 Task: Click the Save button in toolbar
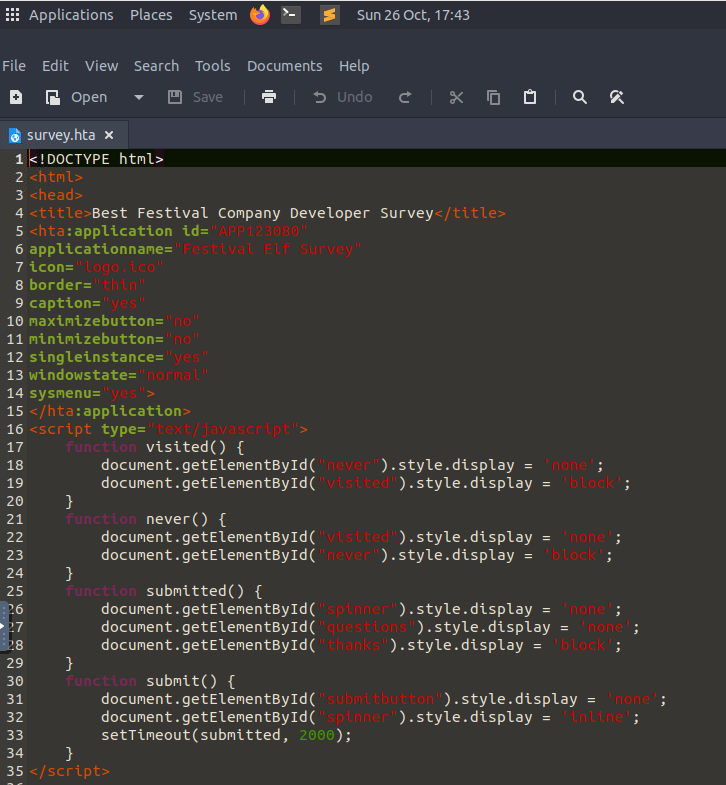click(195, 97)
